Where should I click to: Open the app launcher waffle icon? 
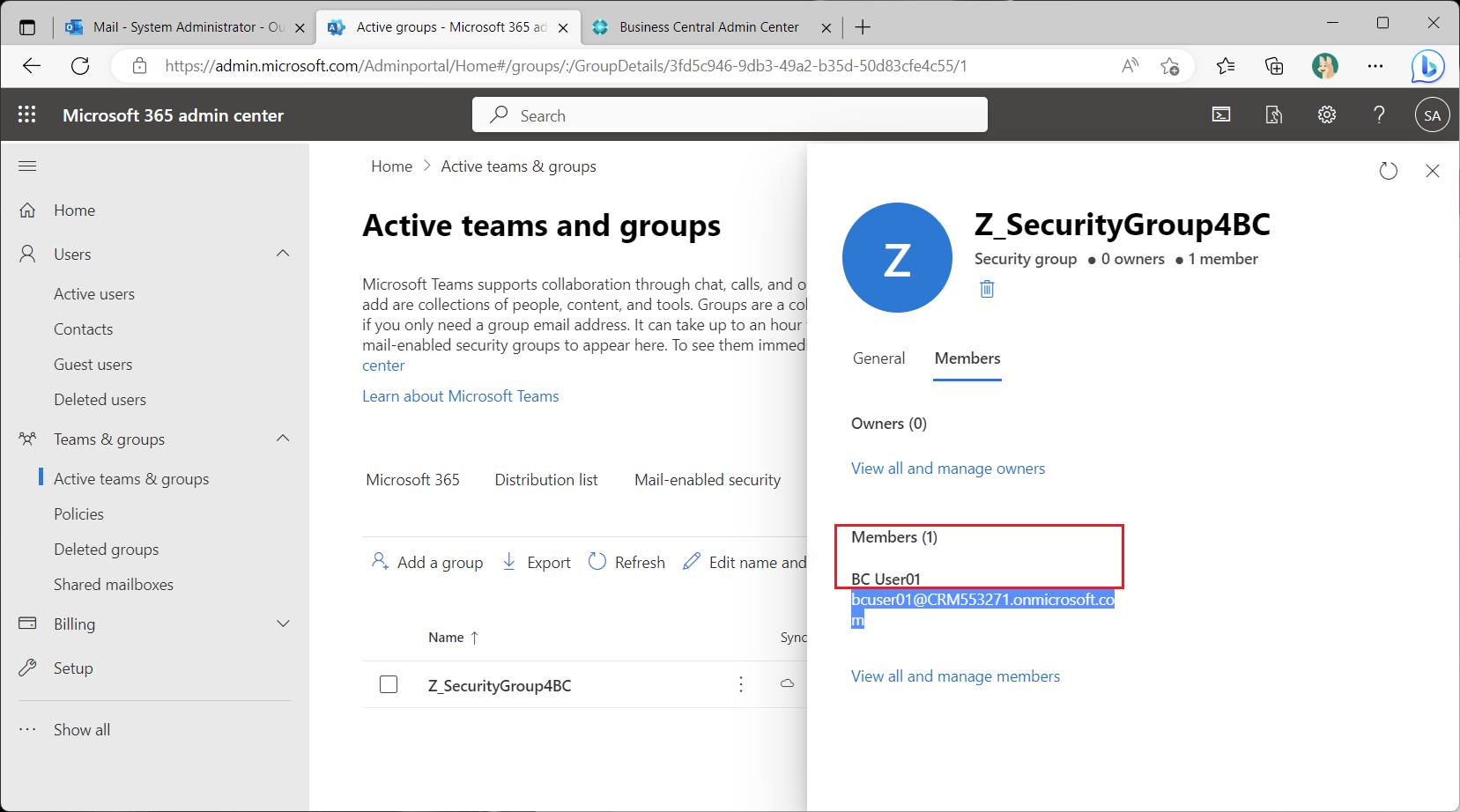[26, 114]
